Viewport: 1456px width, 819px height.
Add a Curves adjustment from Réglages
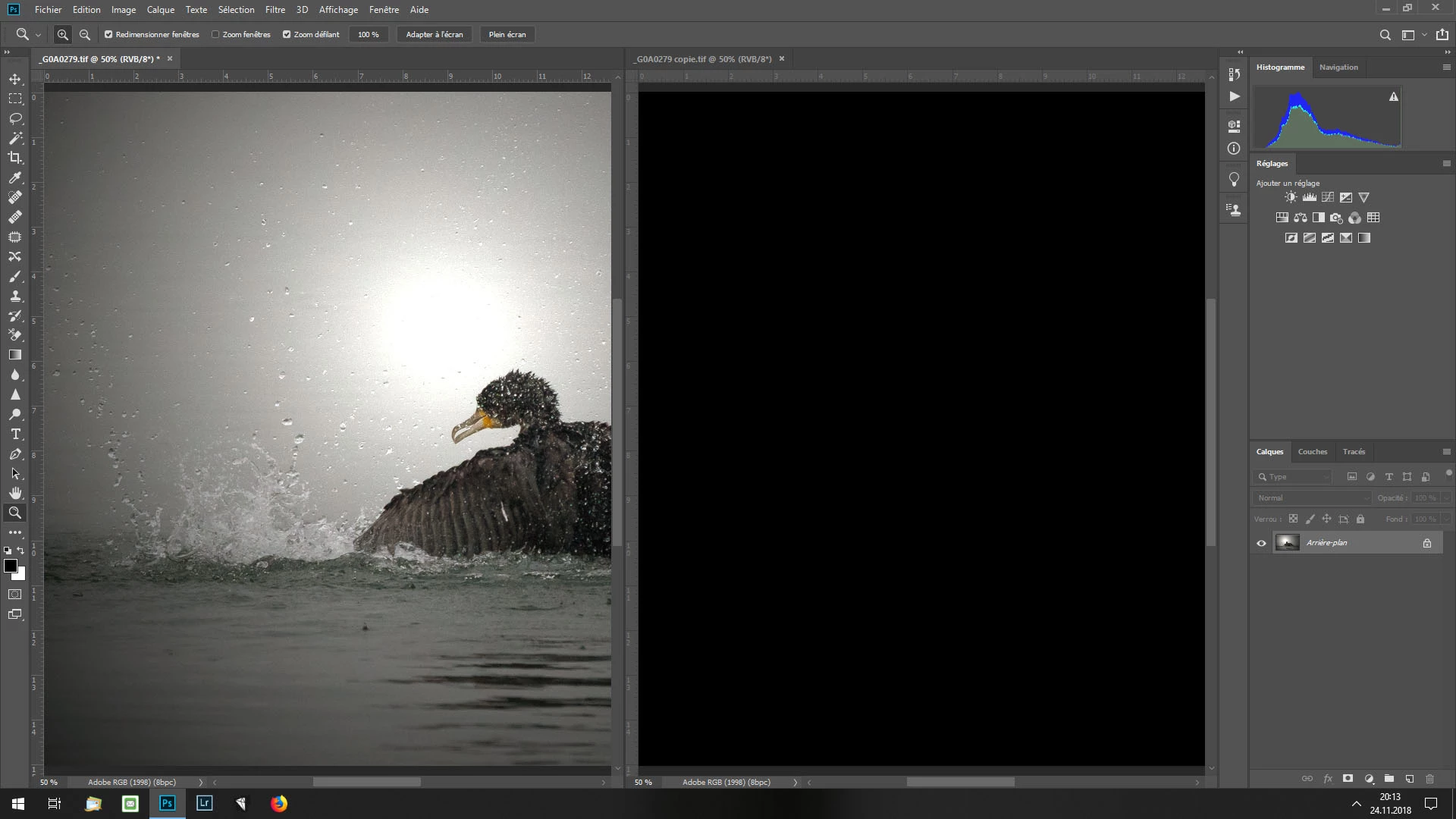(x=1327, y=197)
